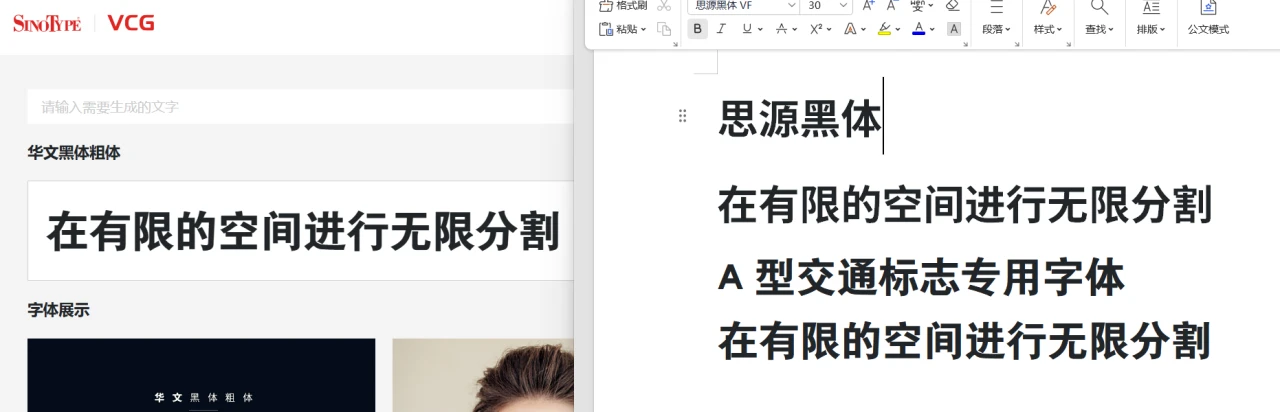Screen dimensions: 1280x412
Task: Open the font color dropdown arrow
Action: click(x=933, y=29)
